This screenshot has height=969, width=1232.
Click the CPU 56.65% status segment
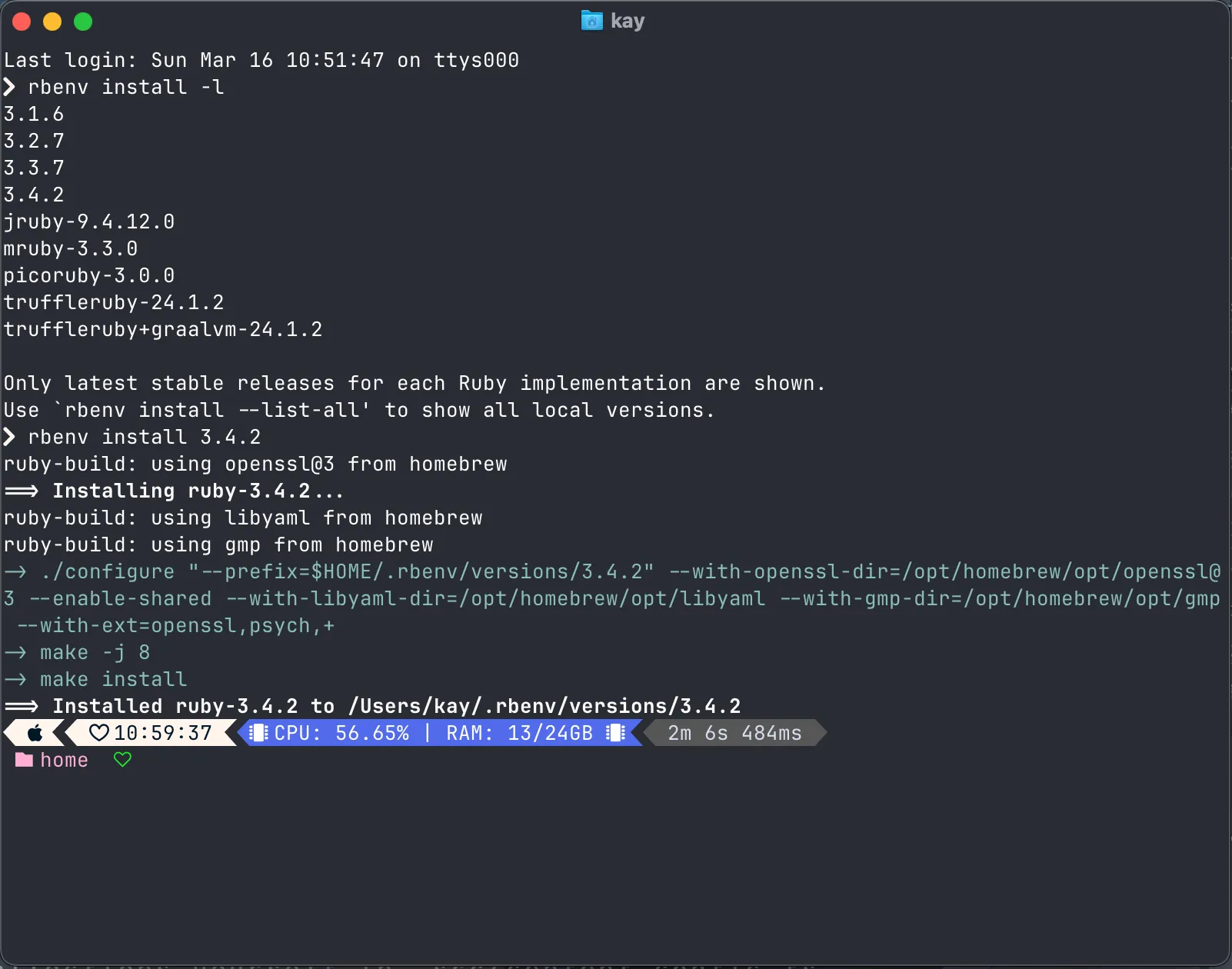pyautogui.click(x=341, y=733)
